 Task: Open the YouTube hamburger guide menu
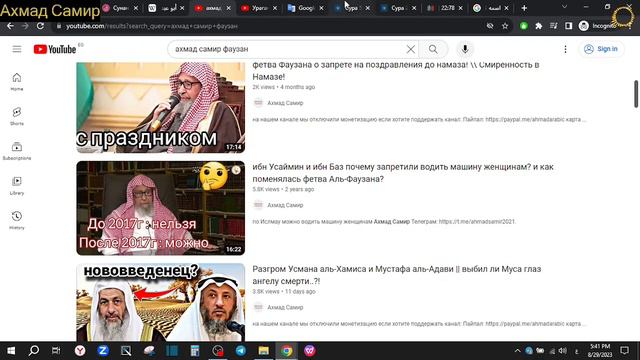(x=17, y=49)
